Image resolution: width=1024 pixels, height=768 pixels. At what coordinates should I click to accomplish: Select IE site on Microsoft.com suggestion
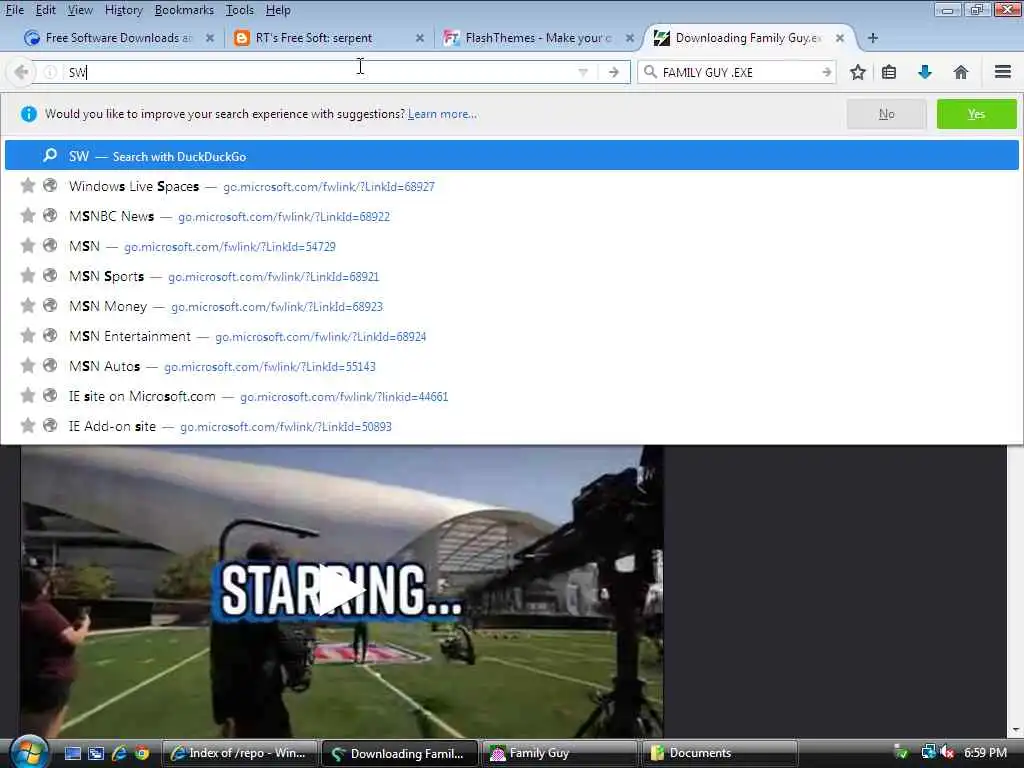pos(511,396)
